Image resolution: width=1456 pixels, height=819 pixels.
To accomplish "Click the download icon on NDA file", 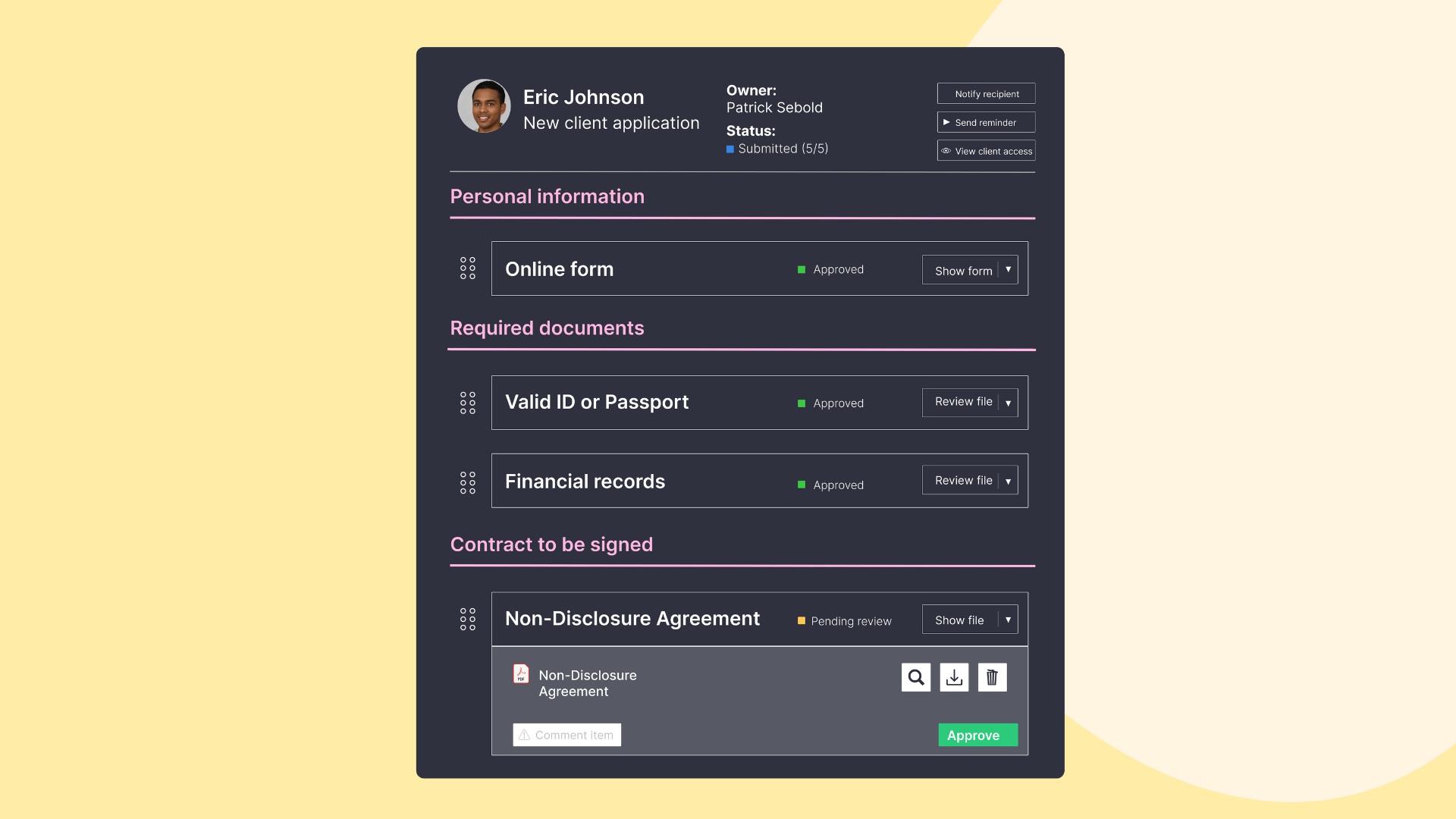I will coord(954,677).
